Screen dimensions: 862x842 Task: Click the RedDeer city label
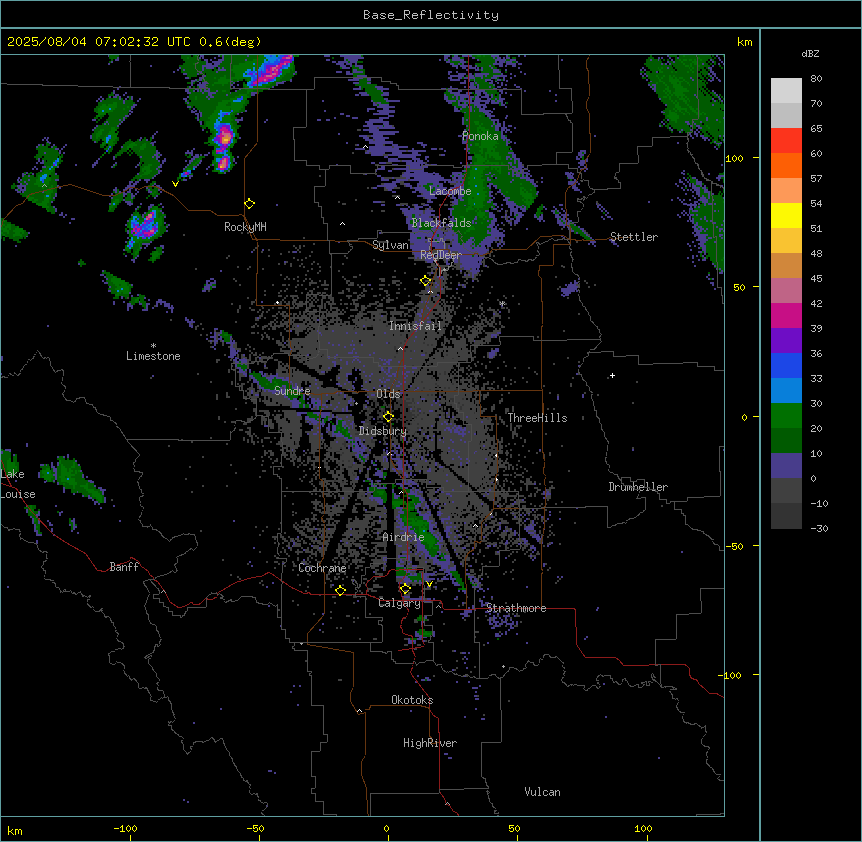[x=440, y=255]
